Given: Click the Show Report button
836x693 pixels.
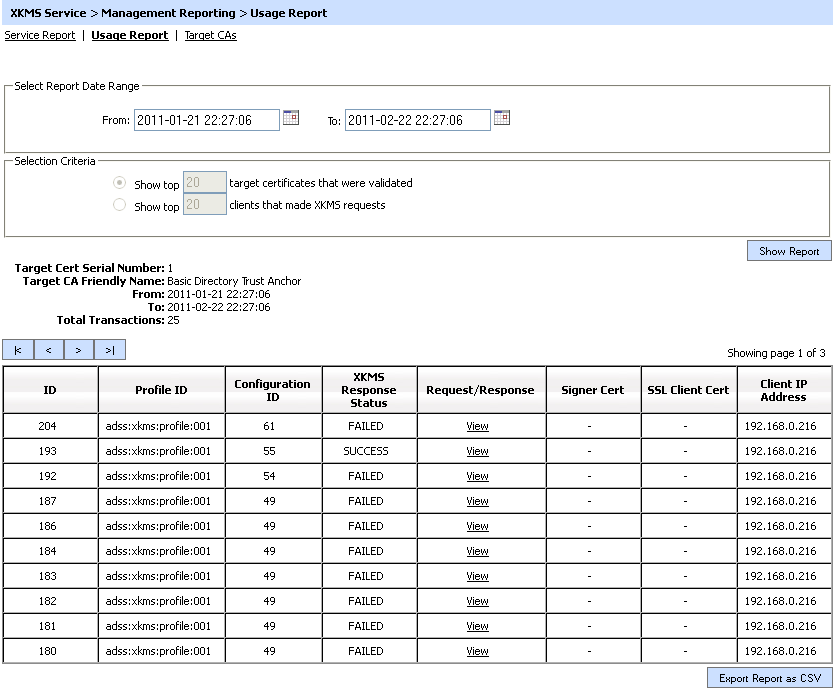Looking at the screenshot, I should pyautogui.click(x=788, y=251).
